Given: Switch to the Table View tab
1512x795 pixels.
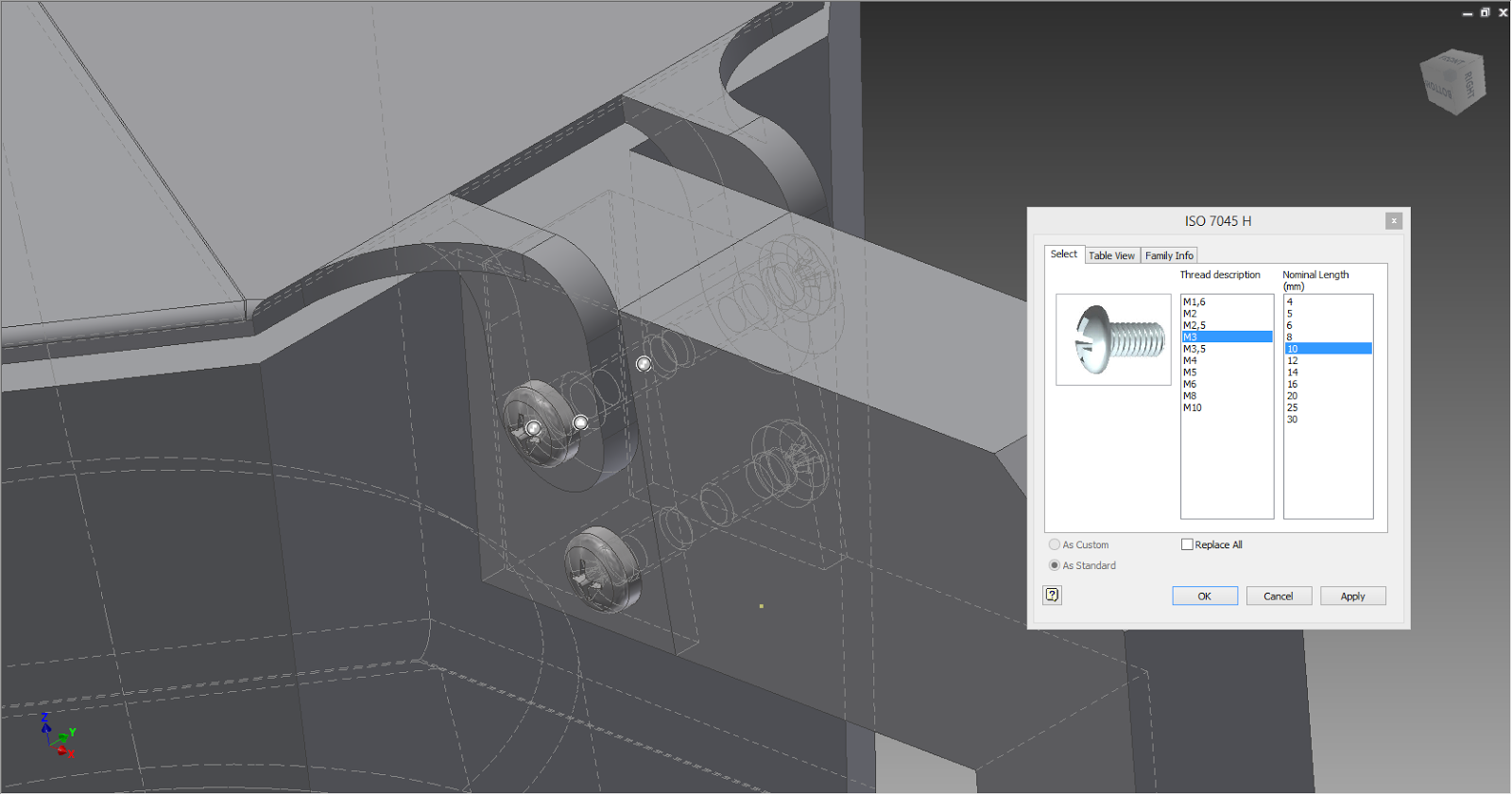Looking at the screenshot, I should (x=1111, y=255).
